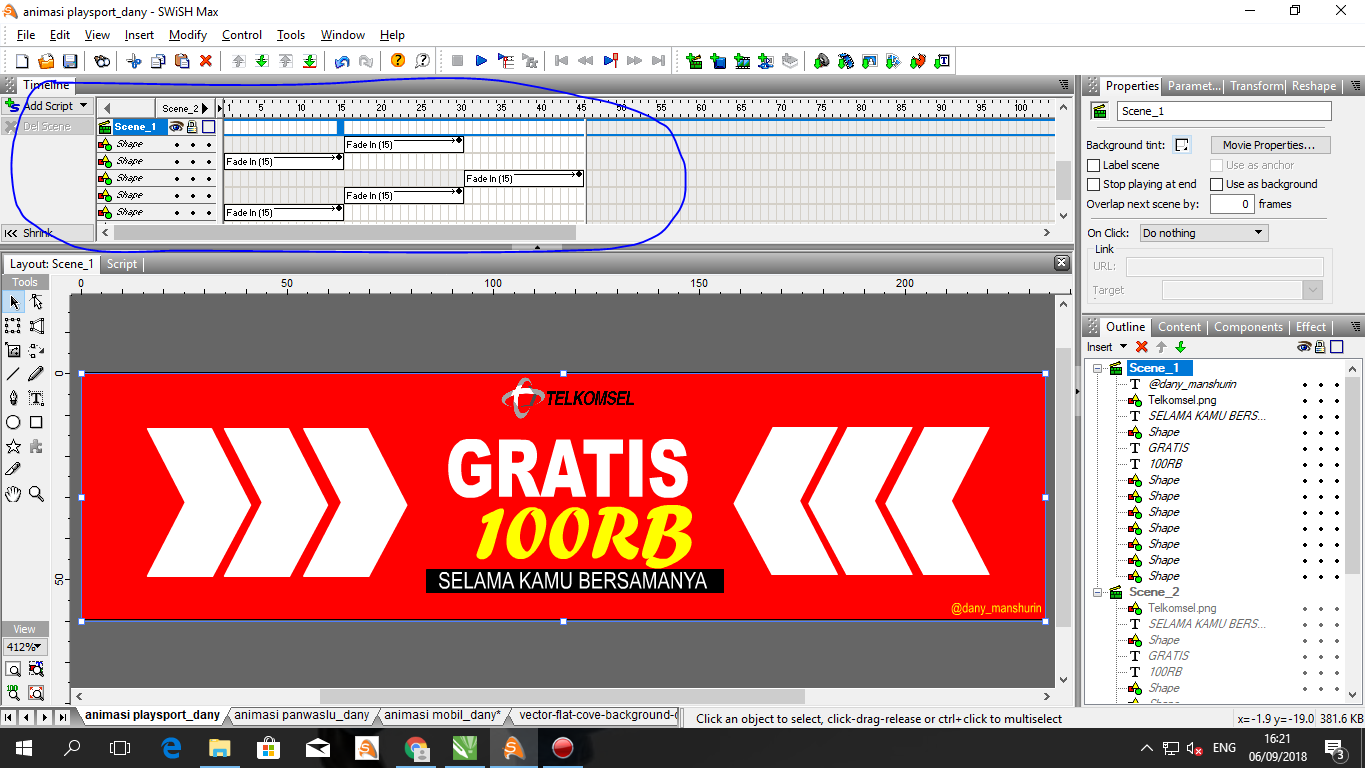
Task: Delete selection using the red X toolbar icon
Action: pyautogui.click(x=206, y=61)
